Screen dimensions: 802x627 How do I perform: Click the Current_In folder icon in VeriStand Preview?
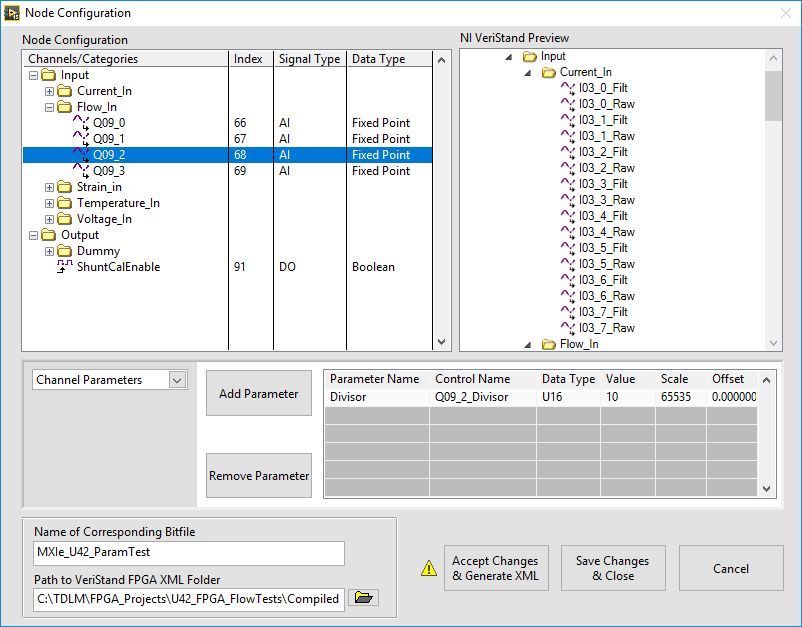tap(549, 72)
